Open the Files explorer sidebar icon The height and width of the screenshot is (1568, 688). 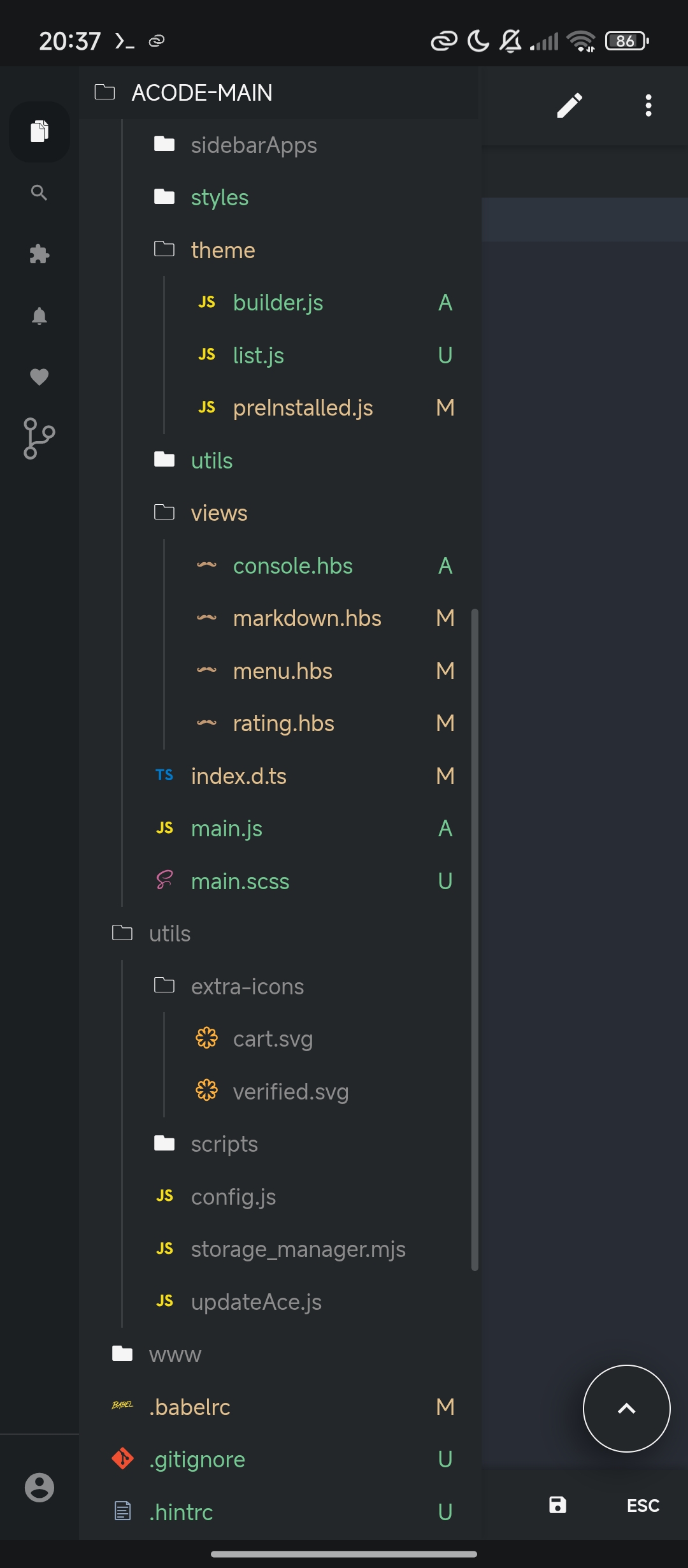[39, 132]
